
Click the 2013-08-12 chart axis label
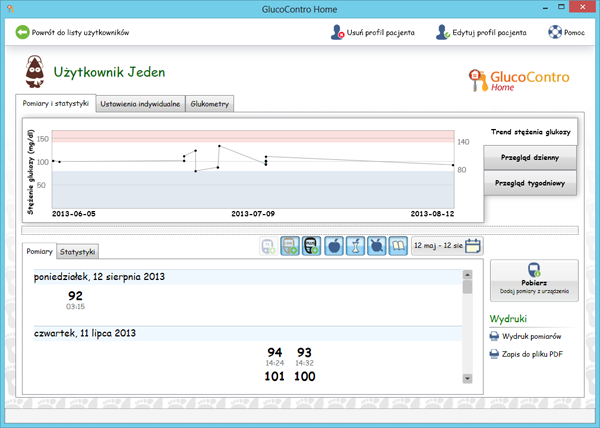click(x=432, y=214)
